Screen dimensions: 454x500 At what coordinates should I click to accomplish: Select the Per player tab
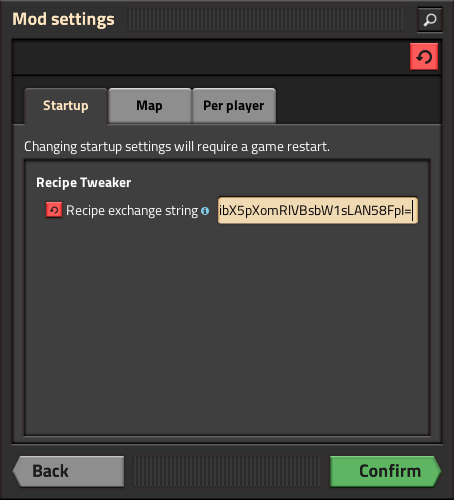(x=234, y=106)
